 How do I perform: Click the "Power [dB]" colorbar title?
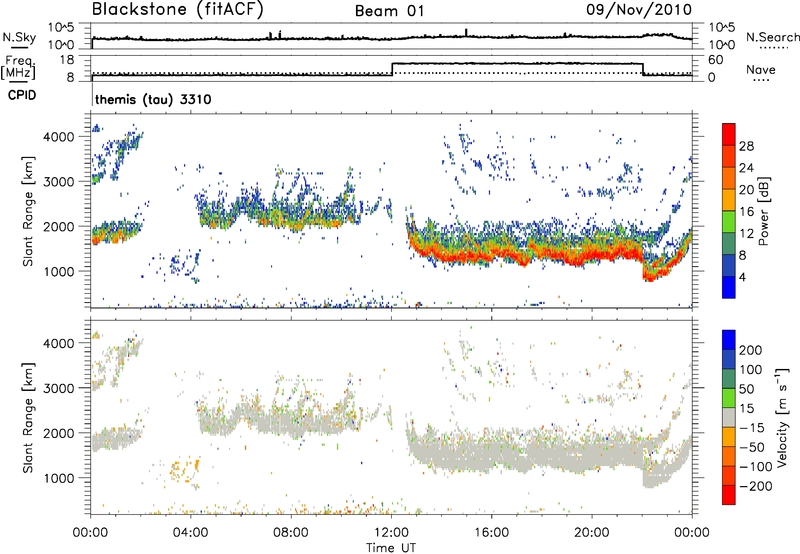point(763,211)
